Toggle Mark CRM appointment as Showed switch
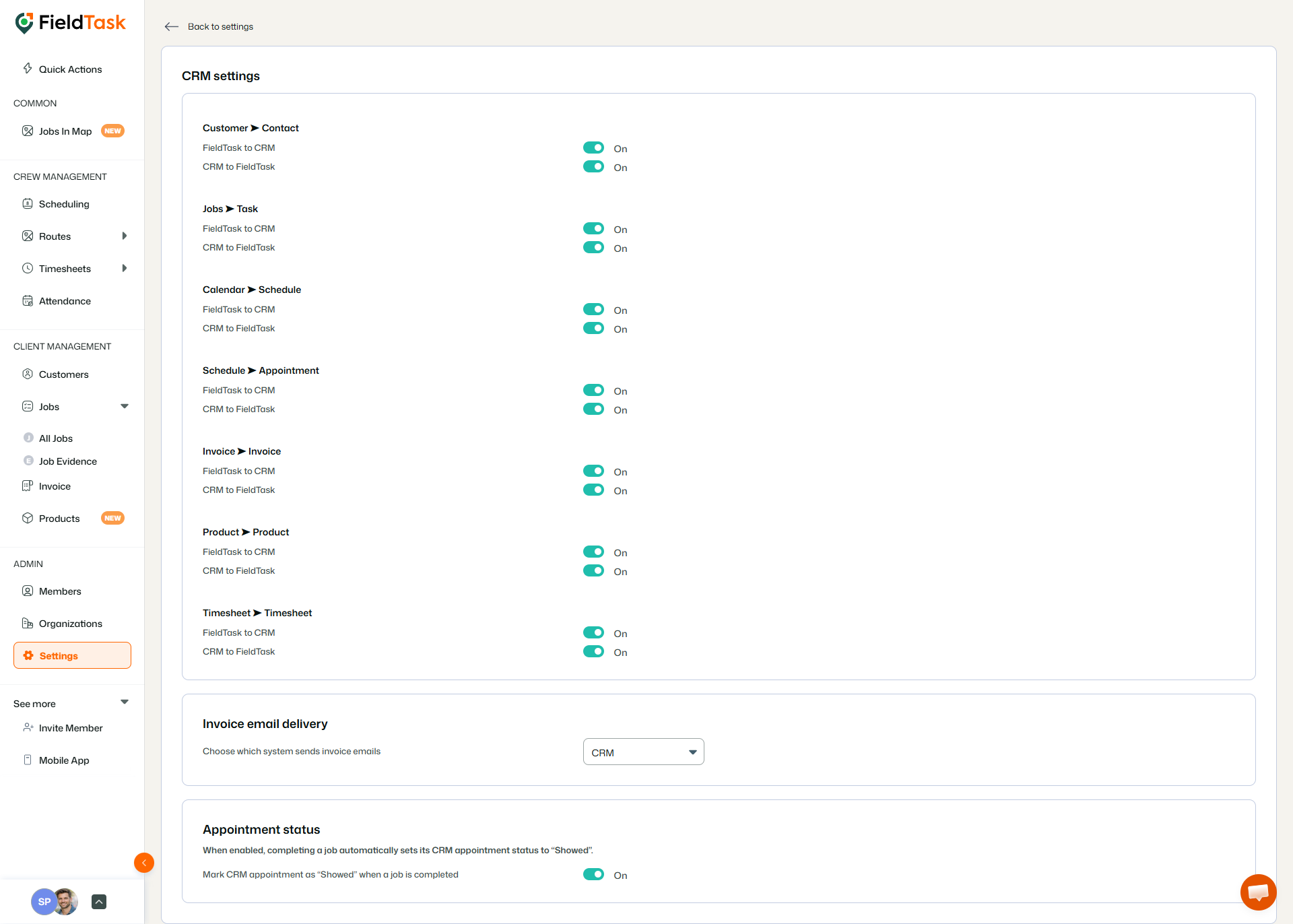Viewport: 1293px width, 924px height. [x=593, y=874]
